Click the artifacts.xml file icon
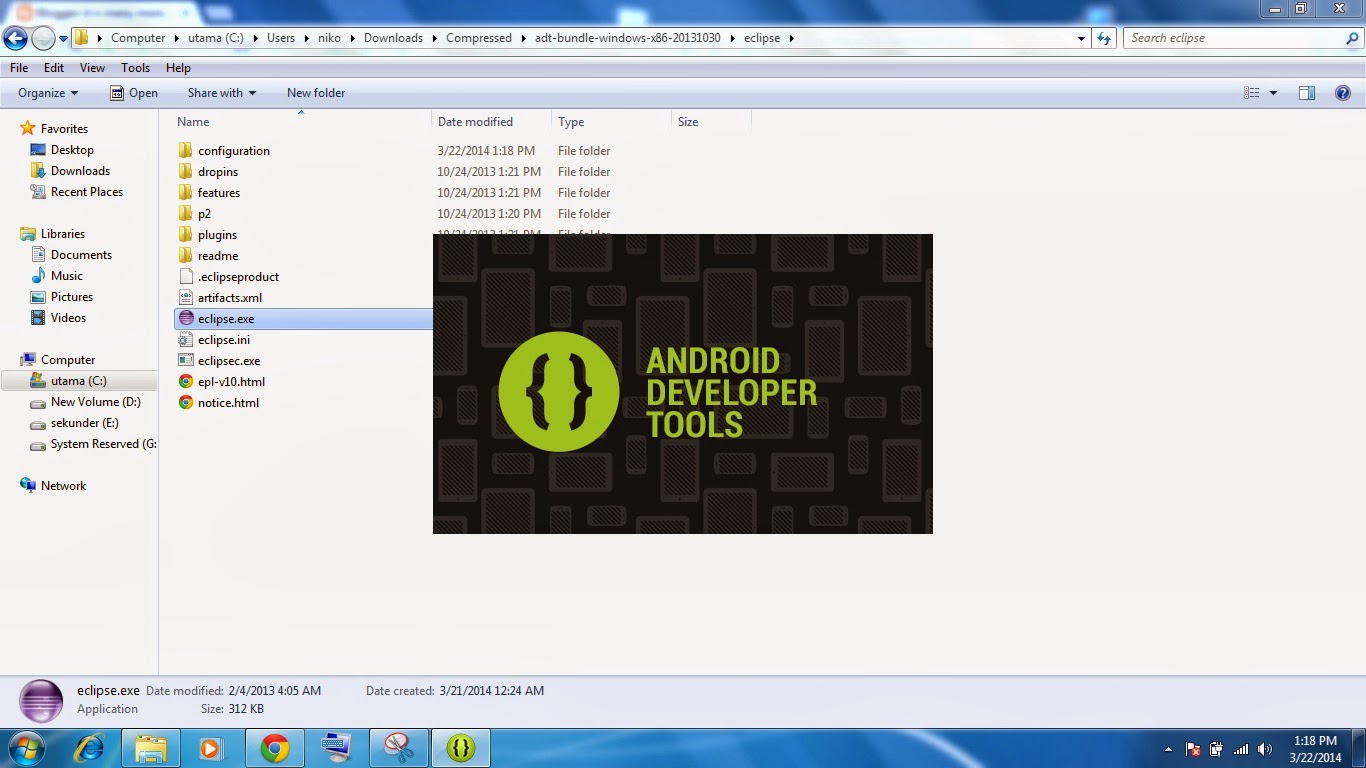The image size is (1366, 768). [185, 297]
